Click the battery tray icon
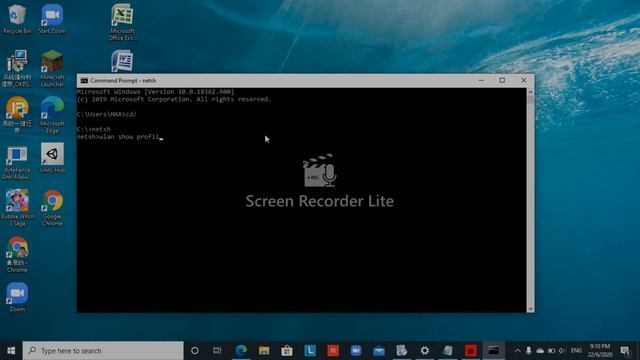640x360 pixels. [551, 351]
